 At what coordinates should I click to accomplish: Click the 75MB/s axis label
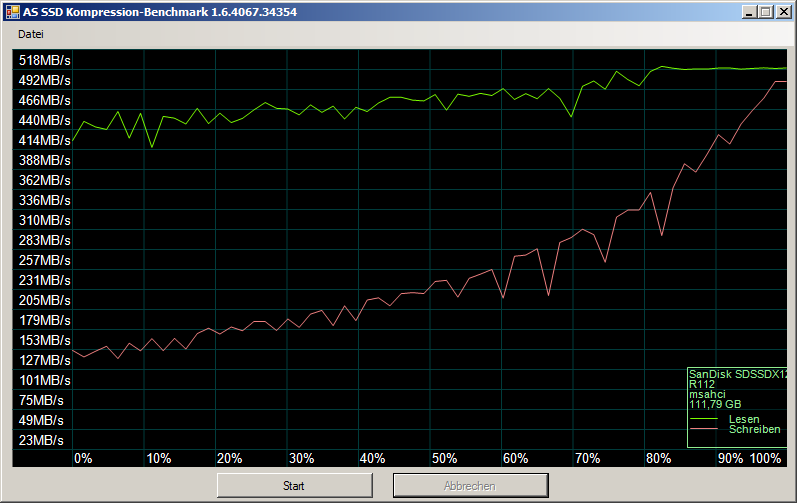pos(41,400)
